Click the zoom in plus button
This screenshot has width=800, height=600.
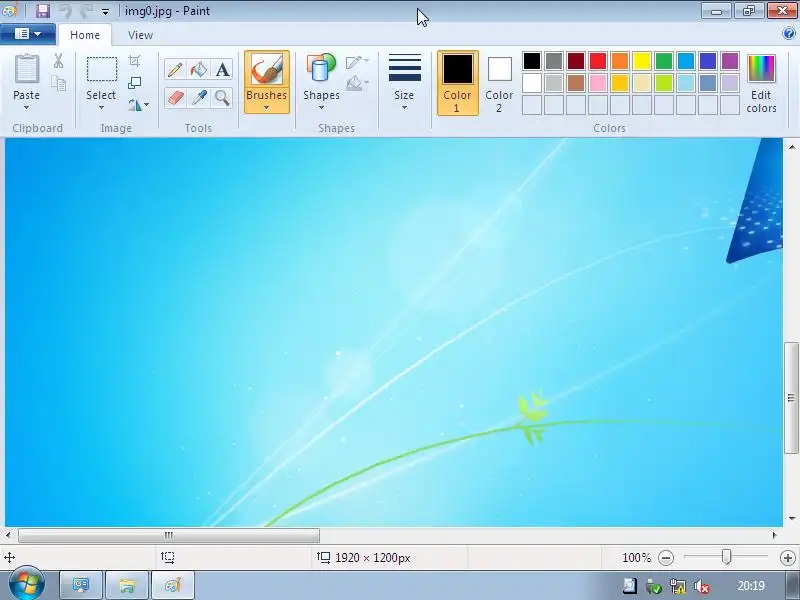(787, 558)
